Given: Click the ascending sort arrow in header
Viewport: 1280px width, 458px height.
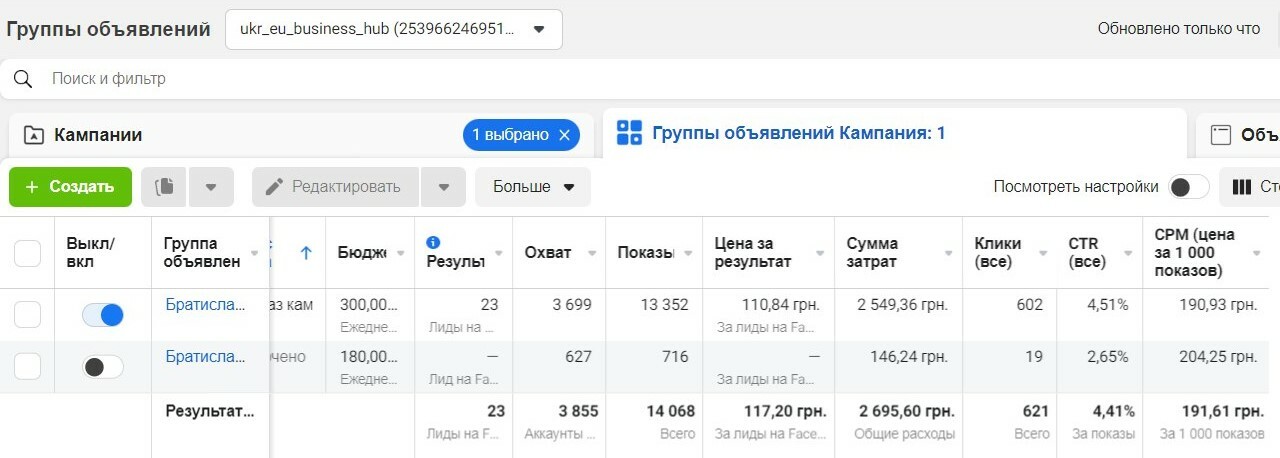Looking at the screenshot, I should pyautogui.click(x=306, y=253).
